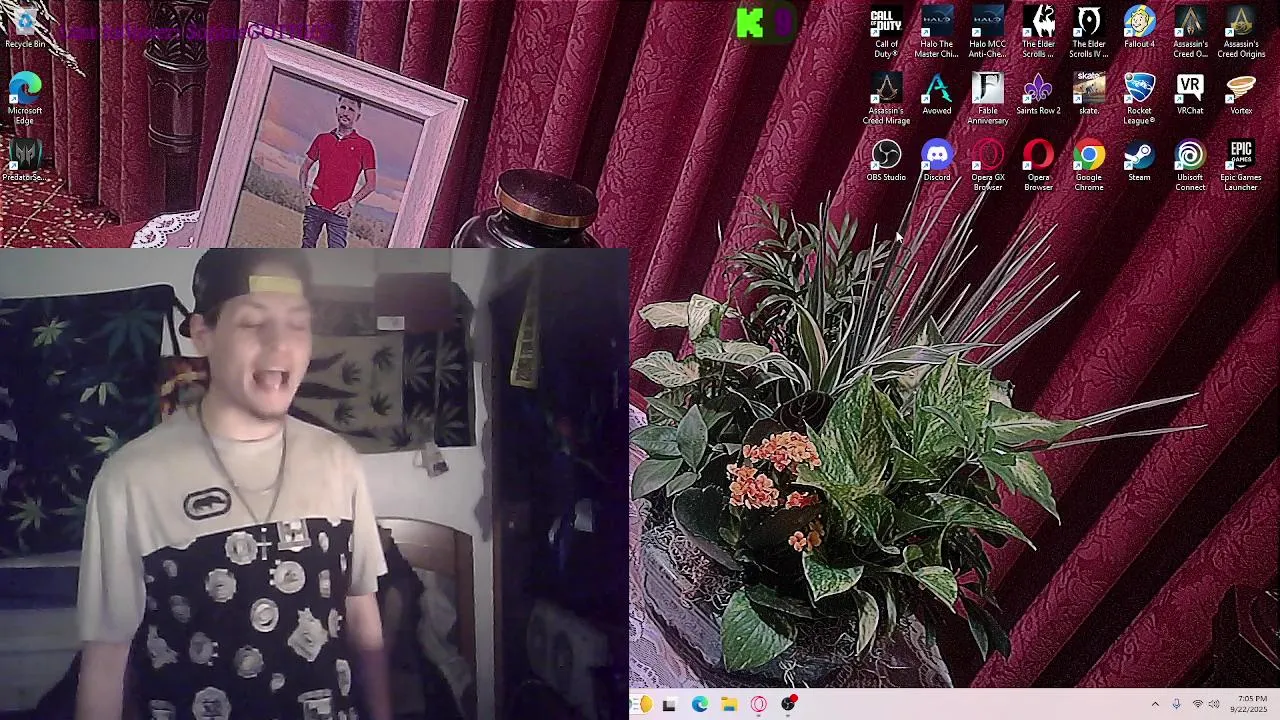Open the Wi-Fi network tray icon
This screenshot has height=720, width=1280.
pos(1197,705)
